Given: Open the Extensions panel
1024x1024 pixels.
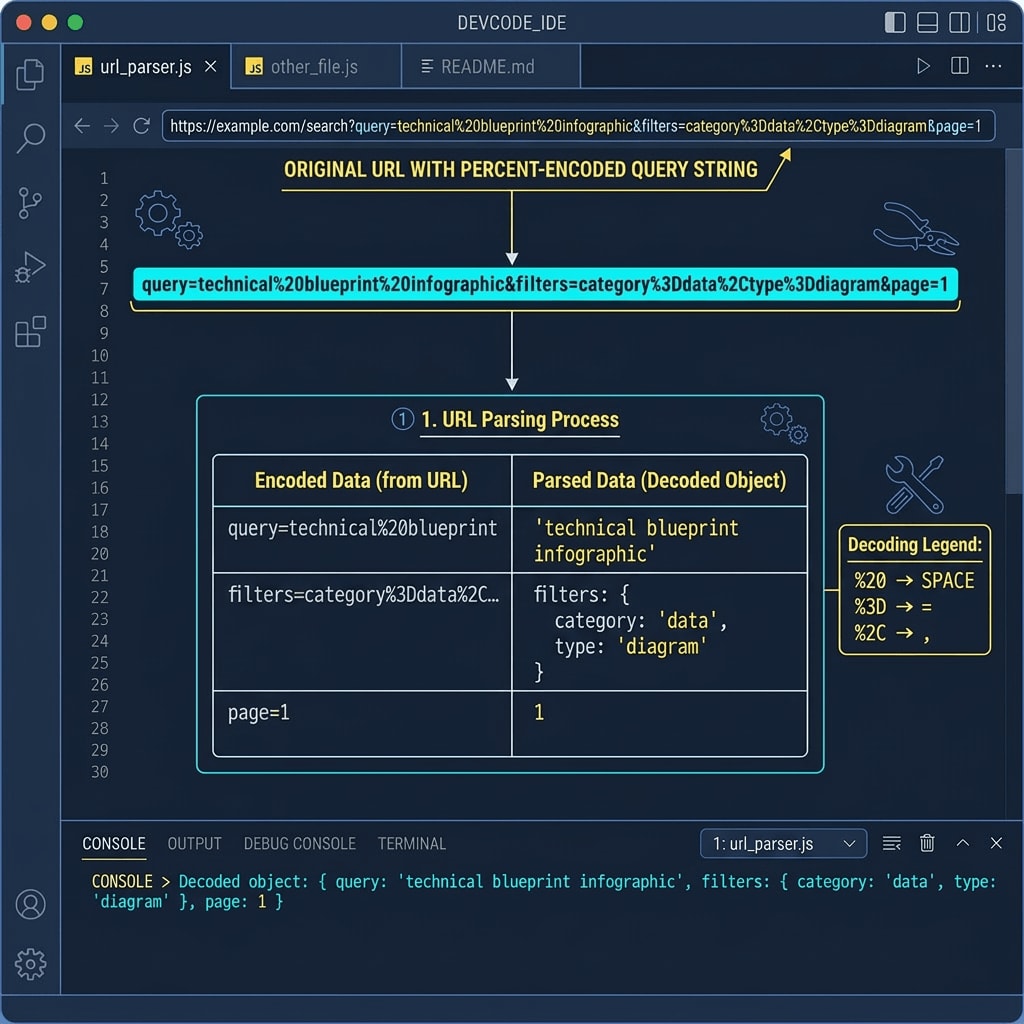Looking at the screenshot, I should 30,332.
